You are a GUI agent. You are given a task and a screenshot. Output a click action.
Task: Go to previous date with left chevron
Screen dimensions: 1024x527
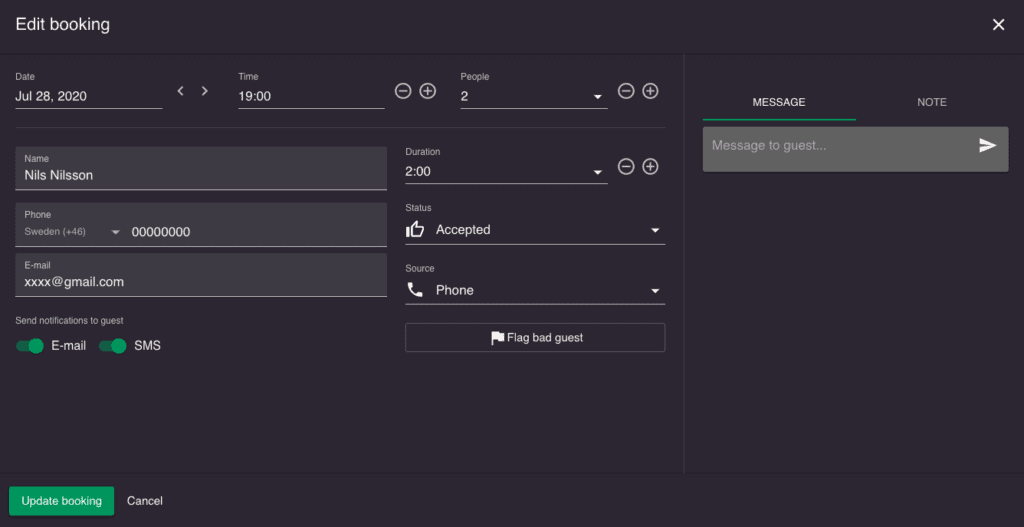(181, 91)
